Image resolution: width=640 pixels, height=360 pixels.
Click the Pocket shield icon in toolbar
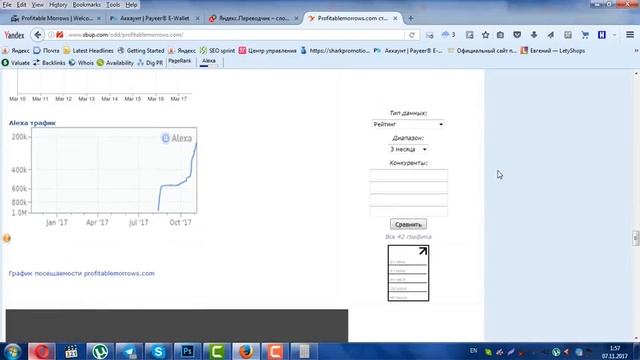coord(517,35)
